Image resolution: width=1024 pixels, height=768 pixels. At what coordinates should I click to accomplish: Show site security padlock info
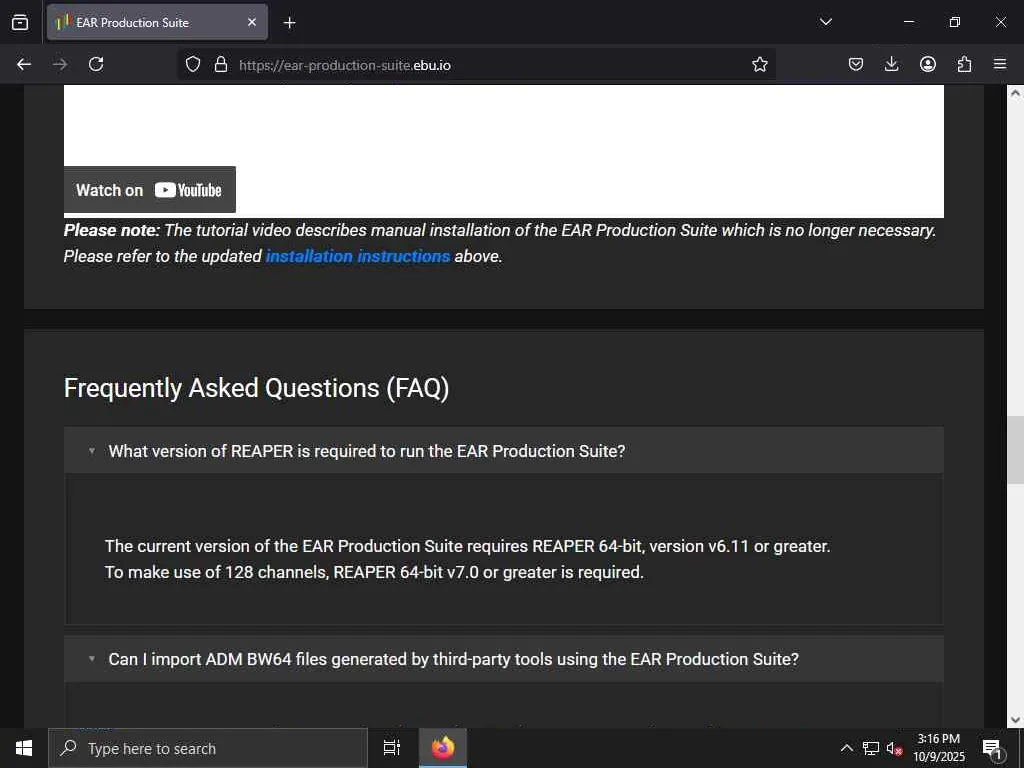click(x=221, y=65)
